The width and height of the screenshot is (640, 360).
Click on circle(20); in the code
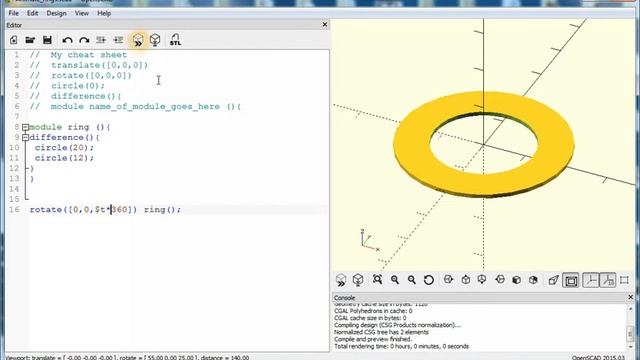(x=64, y=147)
